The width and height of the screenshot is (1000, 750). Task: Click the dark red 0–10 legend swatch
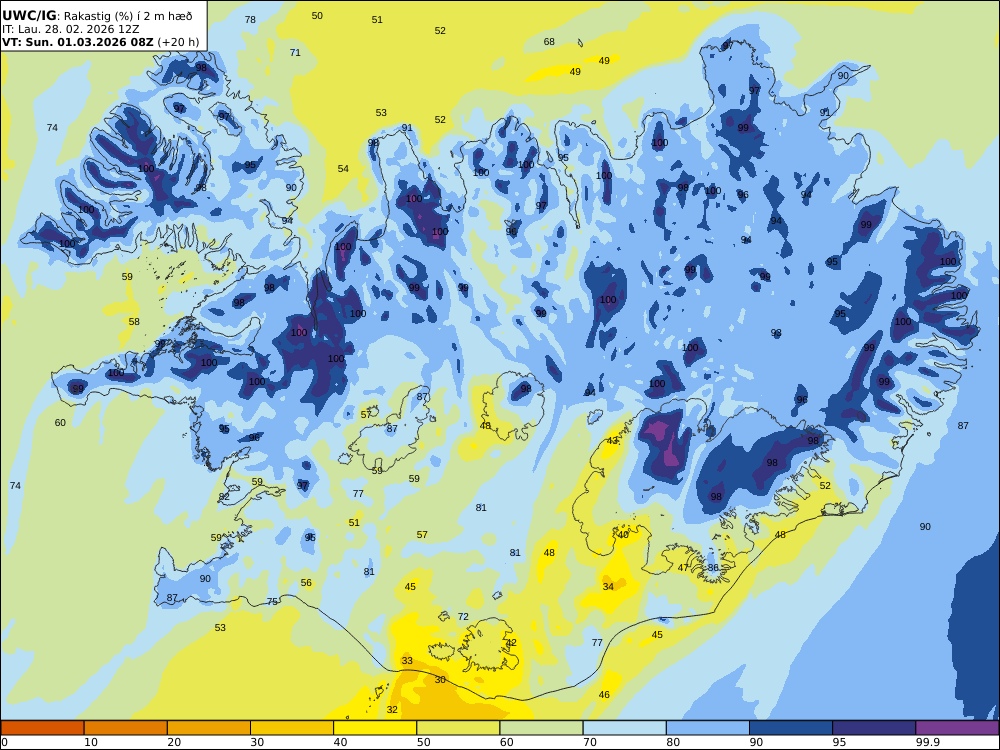click(x=42, y=728)
